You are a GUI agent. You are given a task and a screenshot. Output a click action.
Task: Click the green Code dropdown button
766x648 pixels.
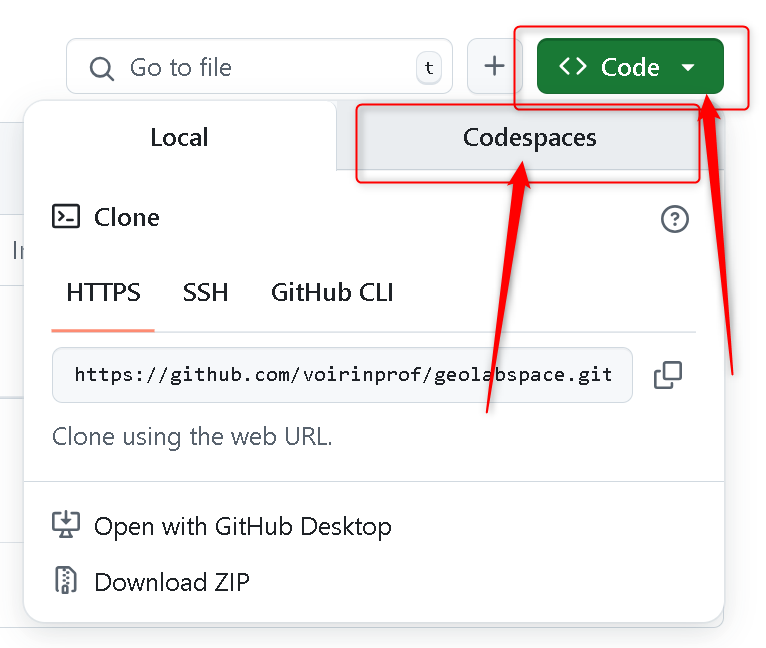pyautogui.click(x=630, y=66)
